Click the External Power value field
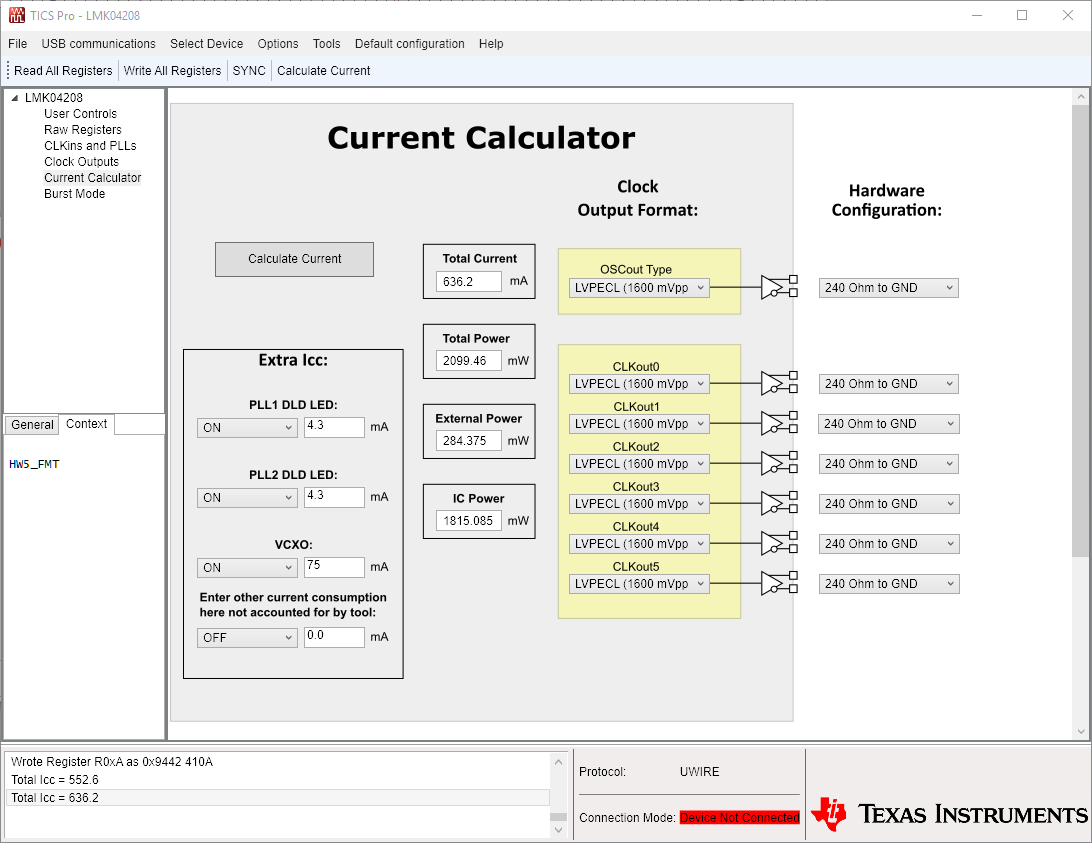 point(468,441)
